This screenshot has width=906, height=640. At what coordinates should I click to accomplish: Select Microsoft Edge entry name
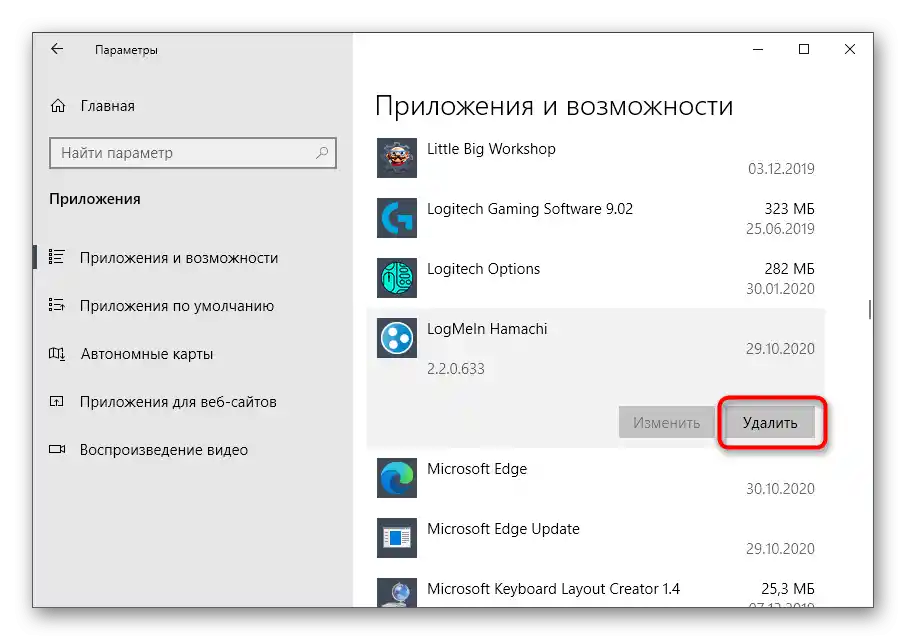[x=477, y=468]
